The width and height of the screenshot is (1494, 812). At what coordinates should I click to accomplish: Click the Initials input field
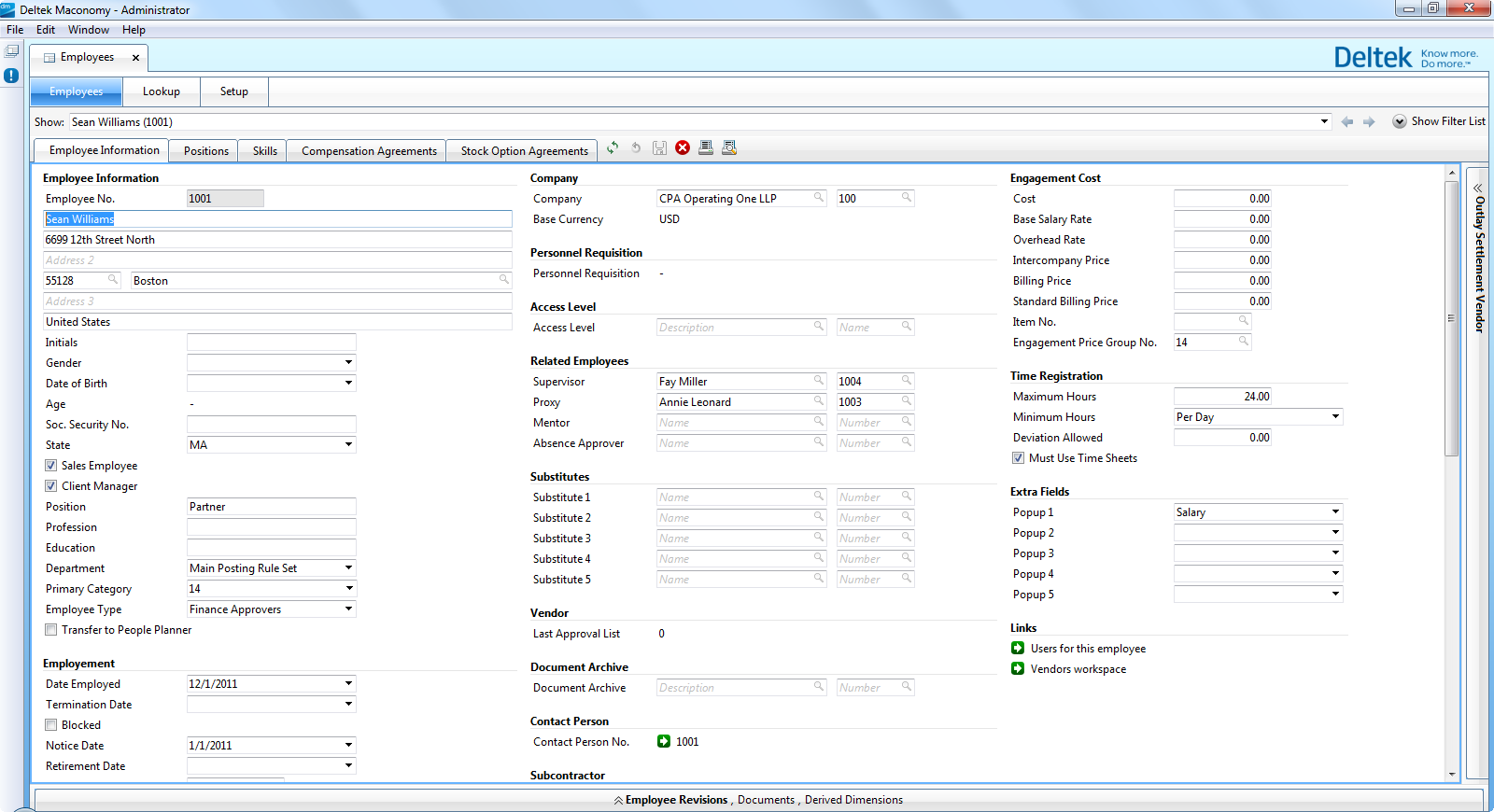[271, 343]
